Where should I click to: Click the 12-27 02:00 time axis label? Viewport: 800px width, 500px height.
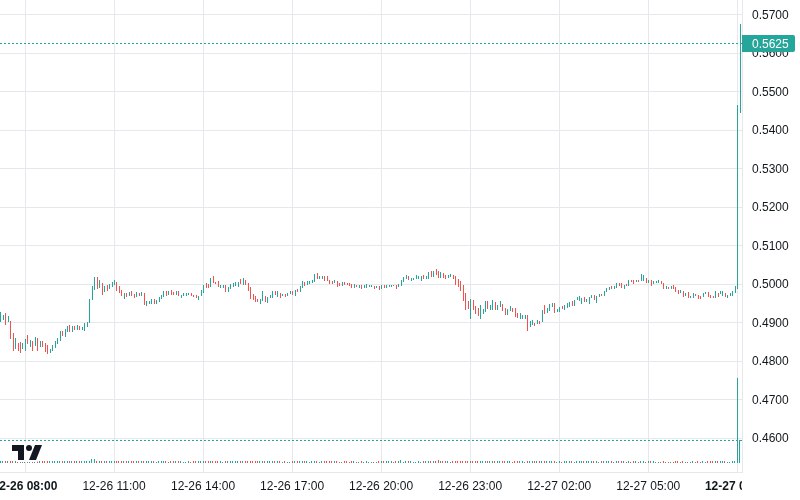tap(559, 486)
